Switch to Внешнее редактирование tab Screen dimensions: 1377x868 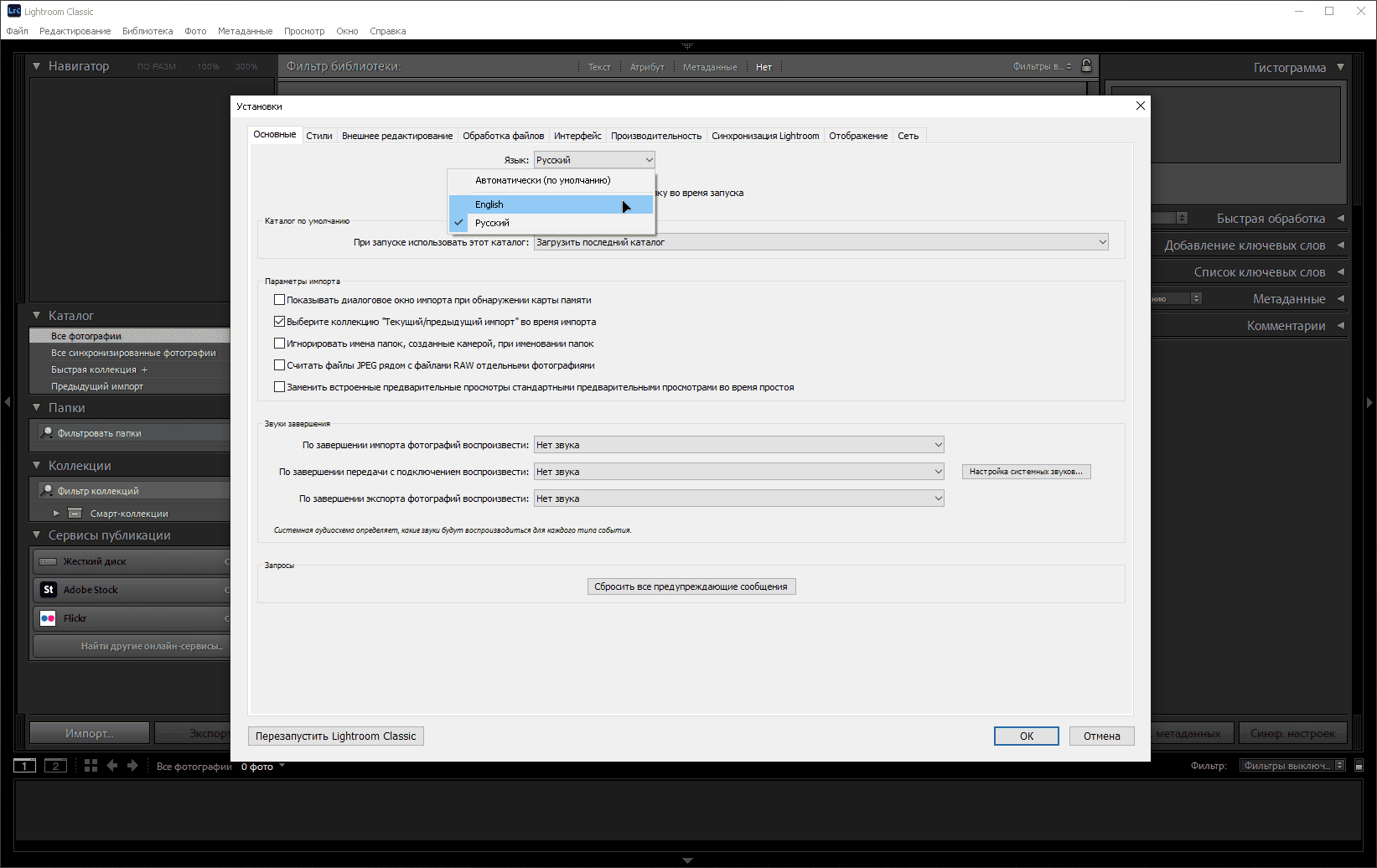397,136
